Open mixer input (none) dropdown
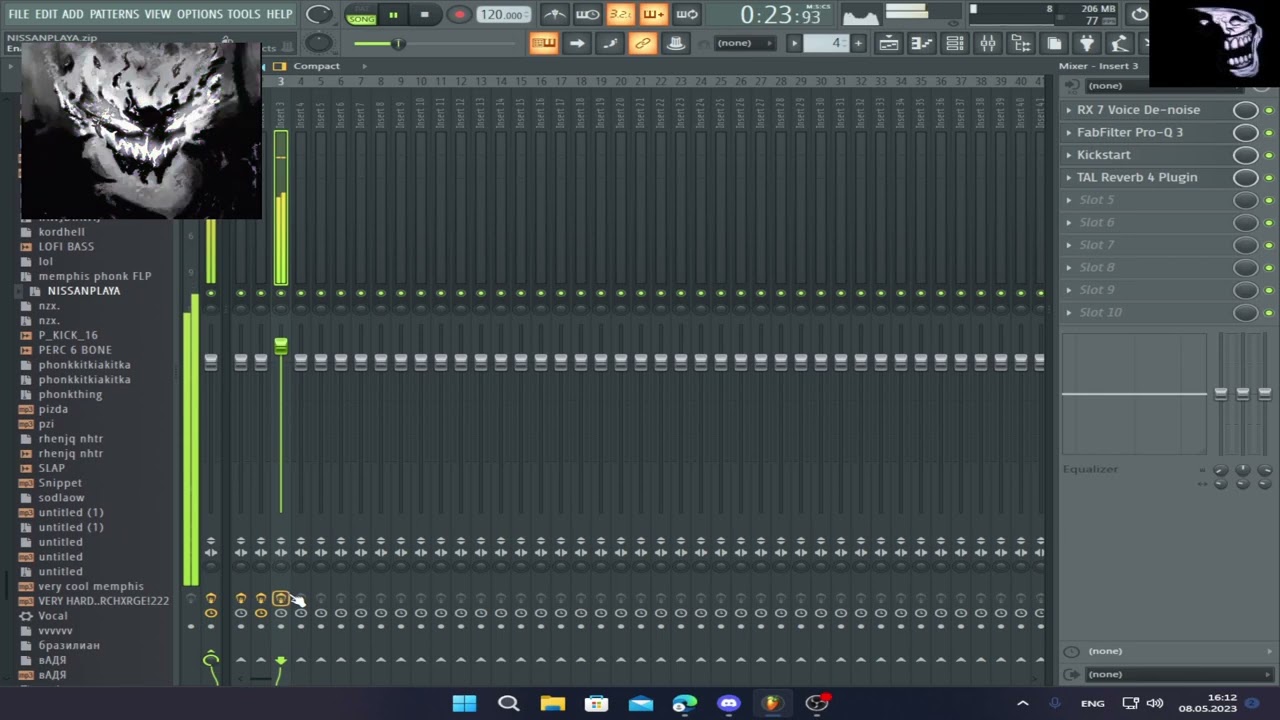The width and height of the screenshot is (1280, 720). (1165, 86)
